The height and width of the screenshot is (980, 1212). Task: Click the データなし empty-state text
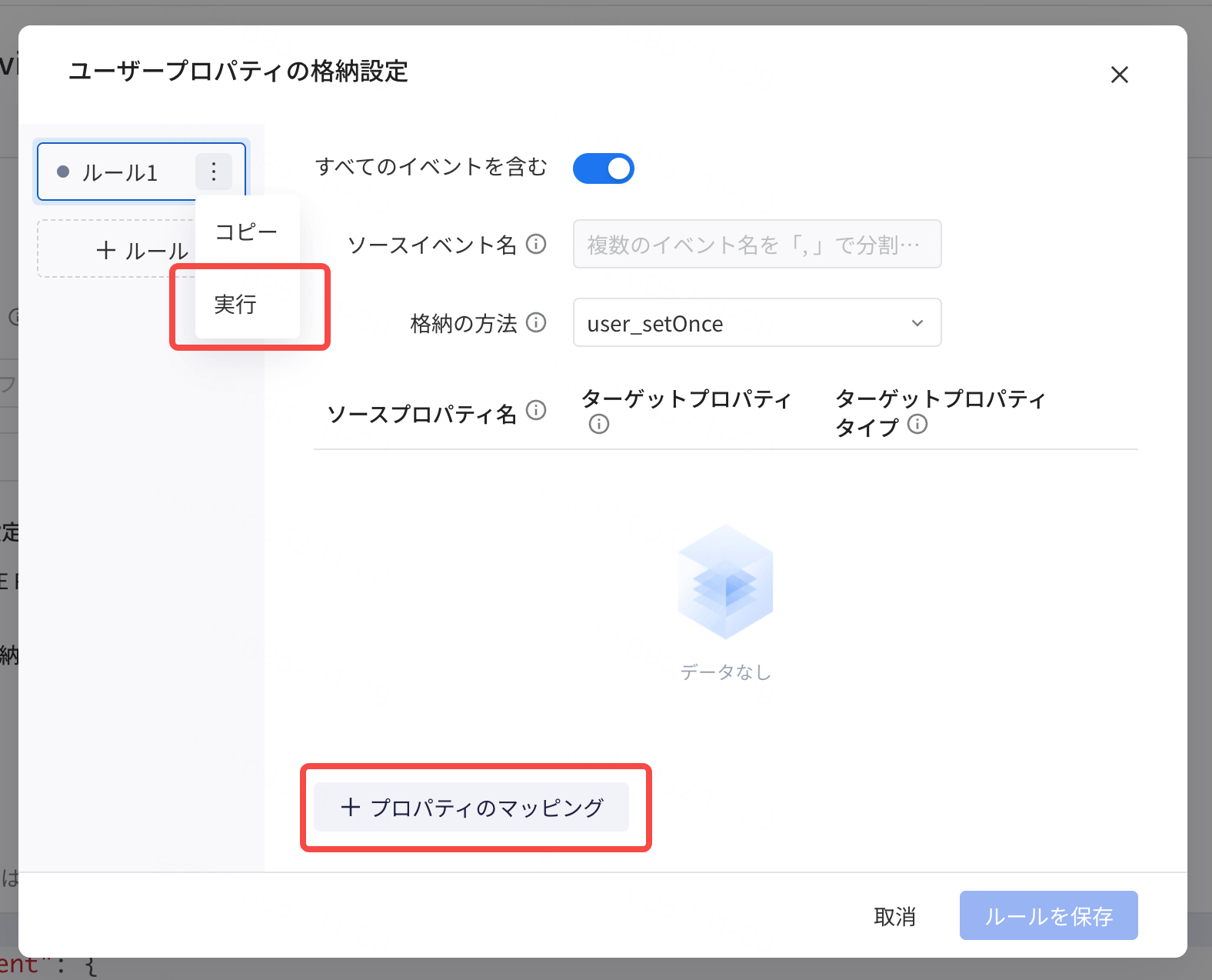coord(725,672)
